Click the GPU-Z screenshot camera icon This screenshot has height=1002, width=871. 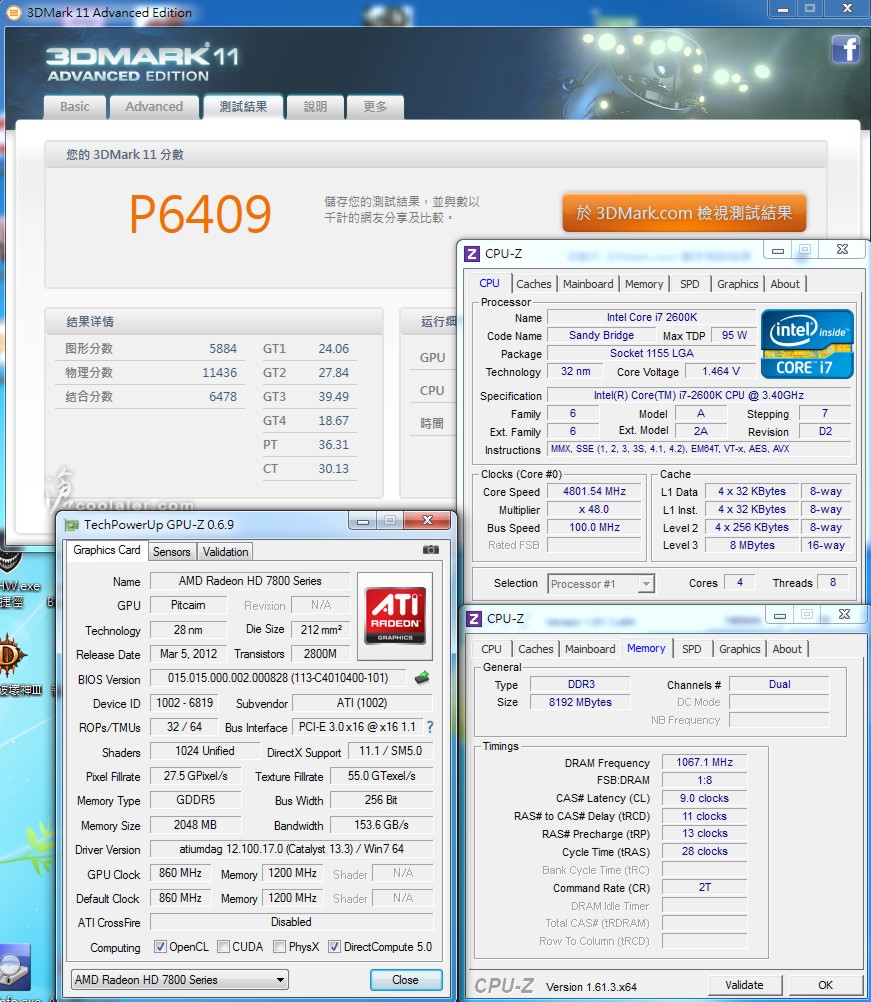[x=431, y=550]
